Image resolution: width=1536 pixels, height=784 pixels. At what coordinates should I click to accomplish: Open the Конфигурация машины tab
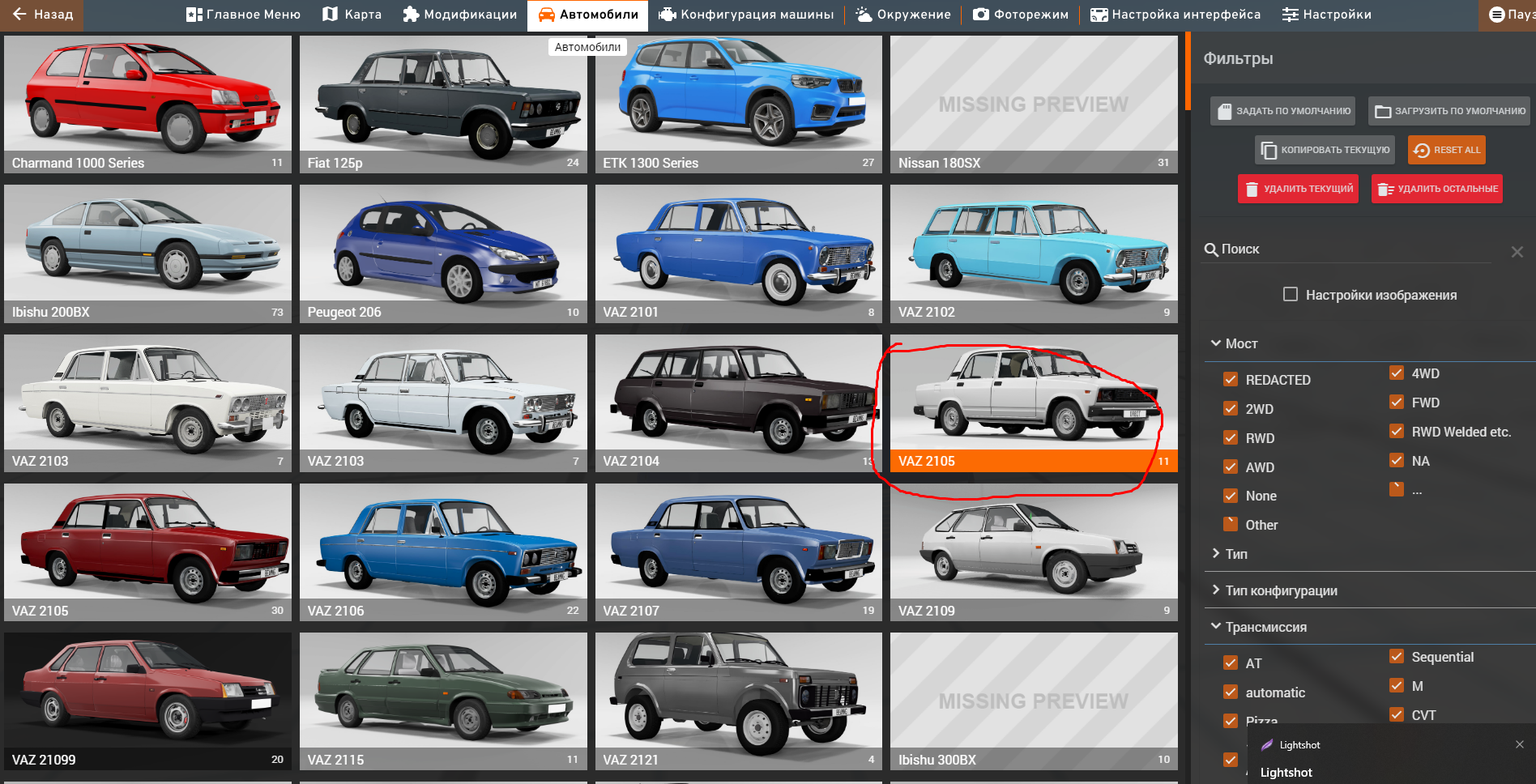tap(746, 15)
